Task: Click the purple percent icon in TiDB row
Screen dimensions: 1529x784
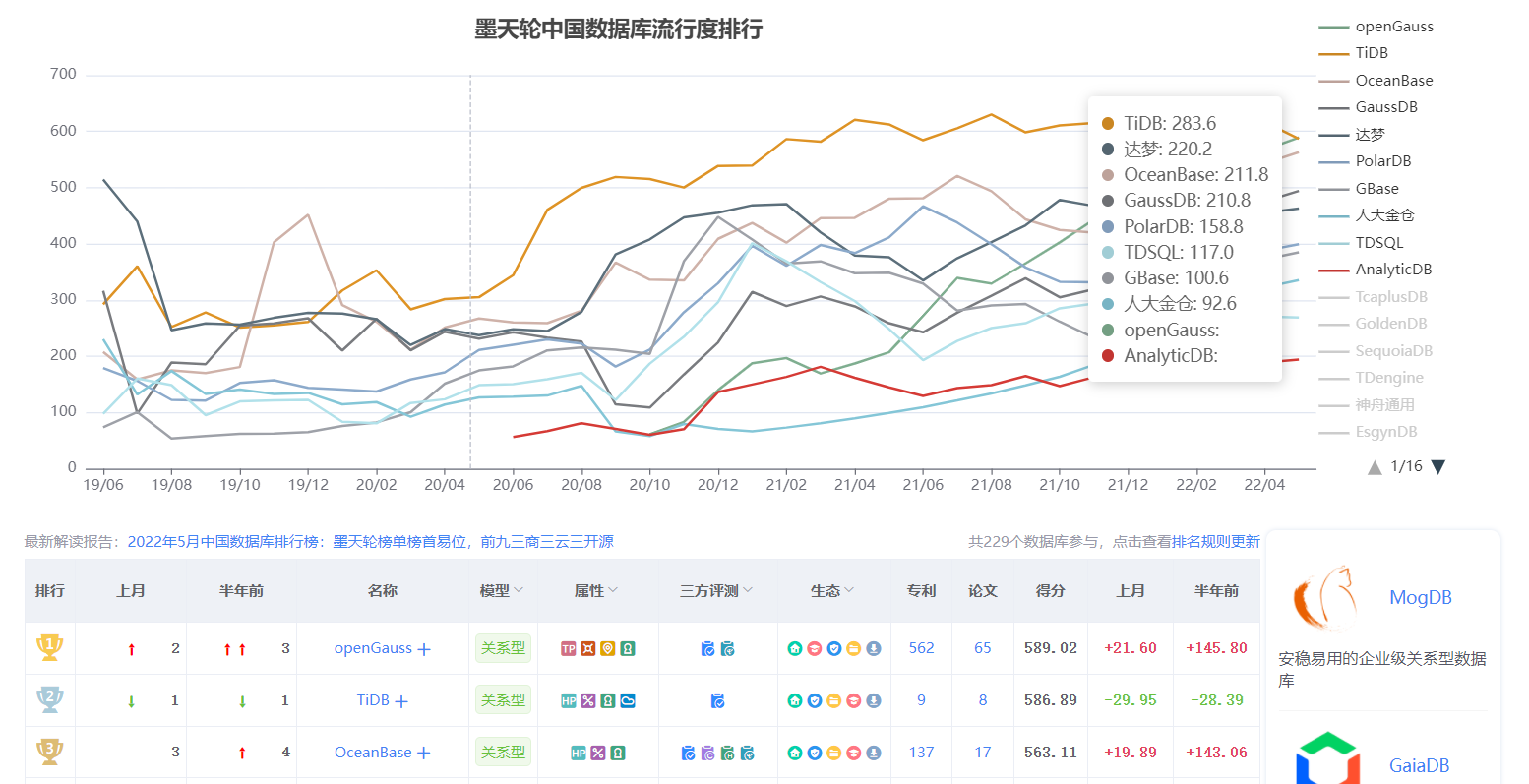Action: [588, 700]
